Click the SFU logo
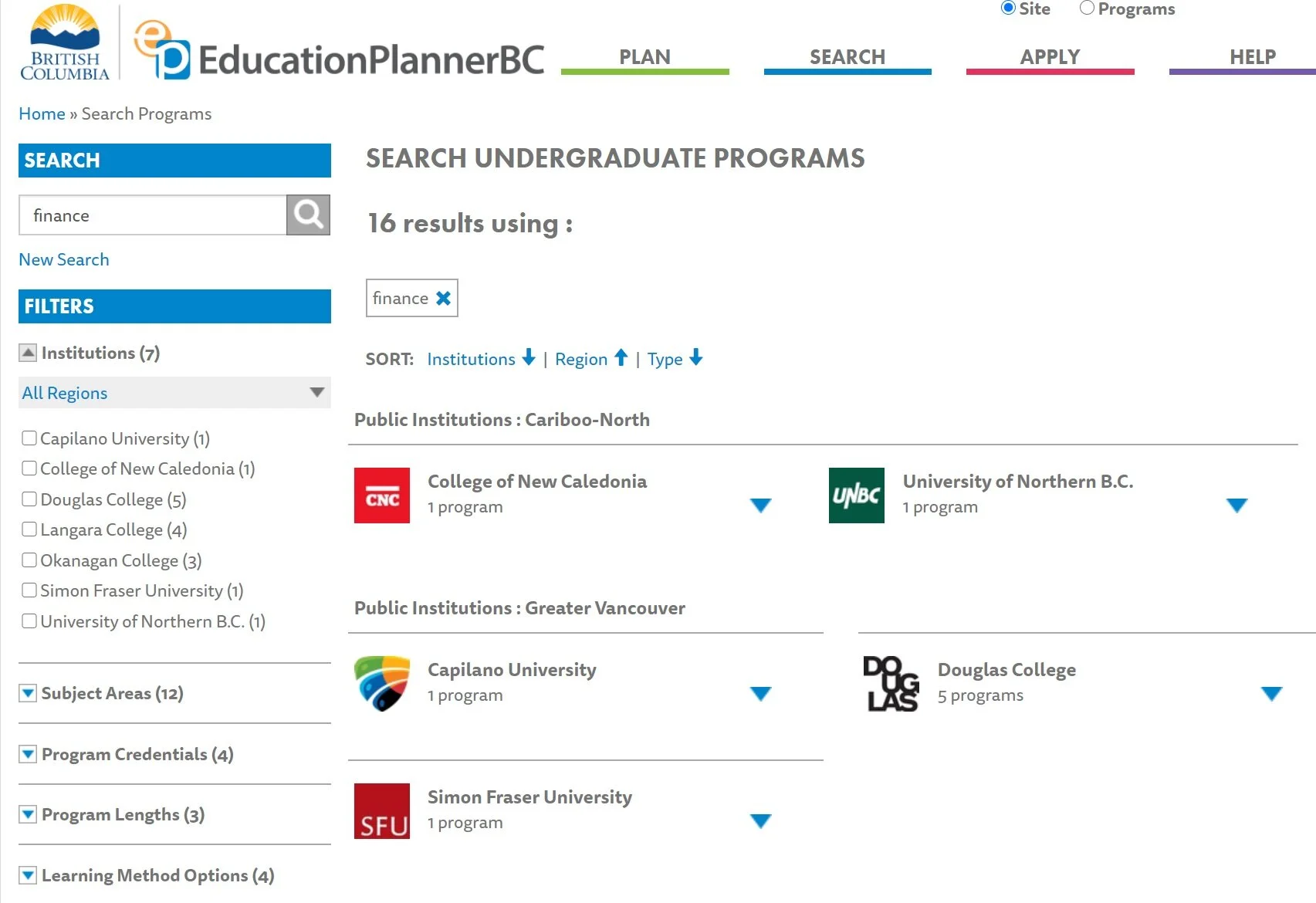1316x903 pixels. pyautogui.click(x=381, y=810)
